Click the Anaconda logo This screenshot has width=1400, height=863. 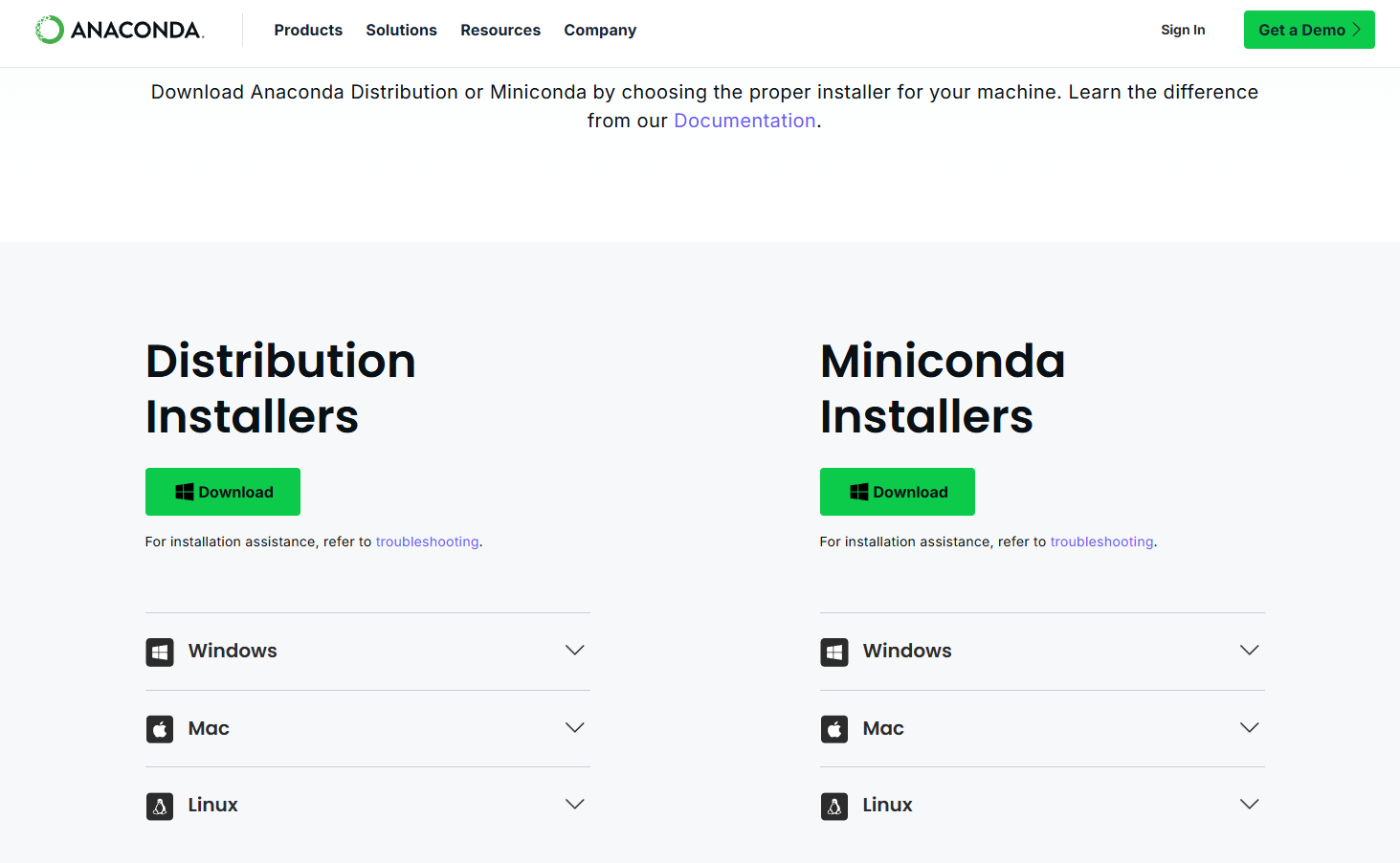pyautogui.click(x=120, y=30)
